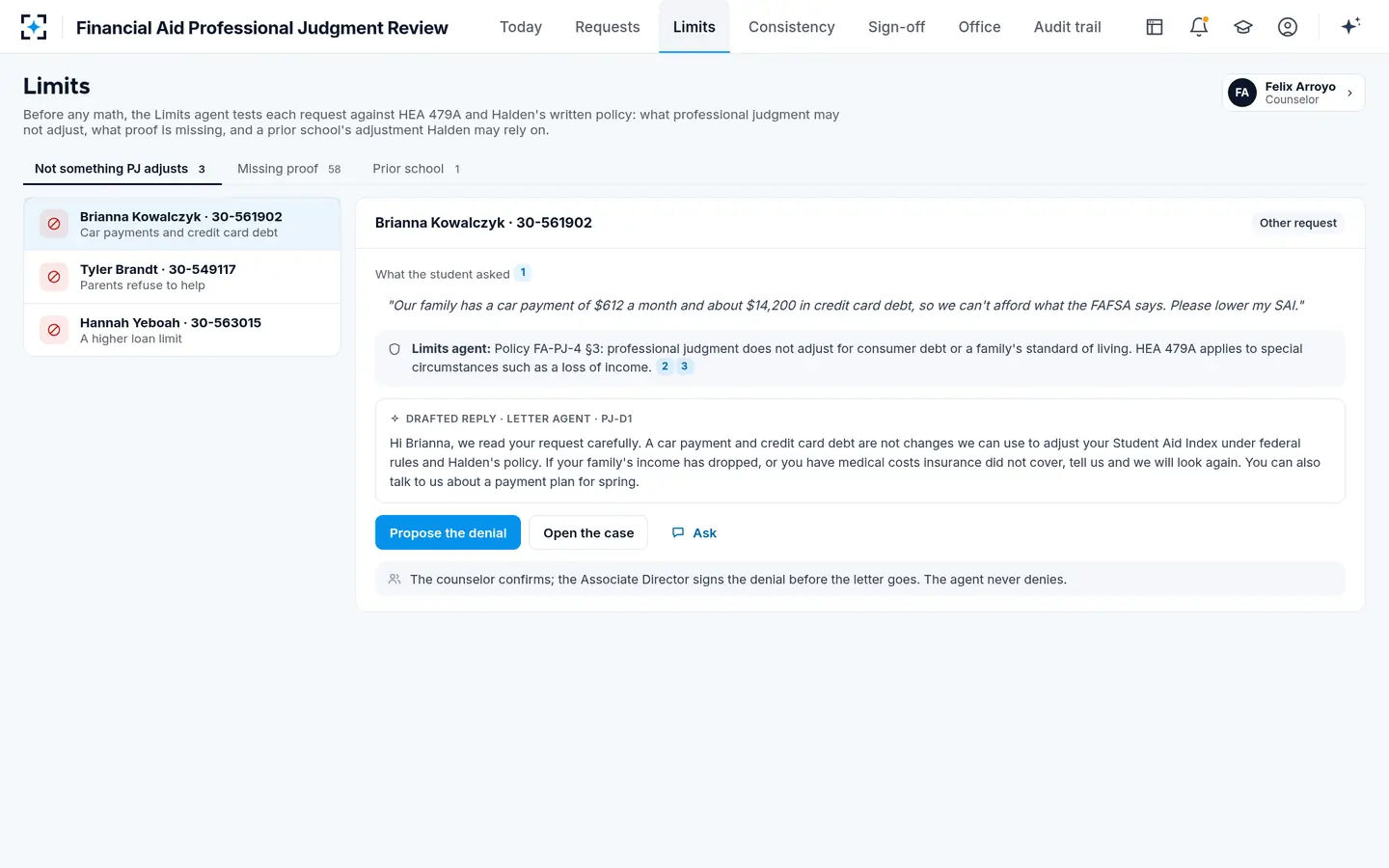Select Not something PJ adjusts subtab
Image resolution: width=1389 pixels, height=868 pixels.
click(x=123, y=169)
